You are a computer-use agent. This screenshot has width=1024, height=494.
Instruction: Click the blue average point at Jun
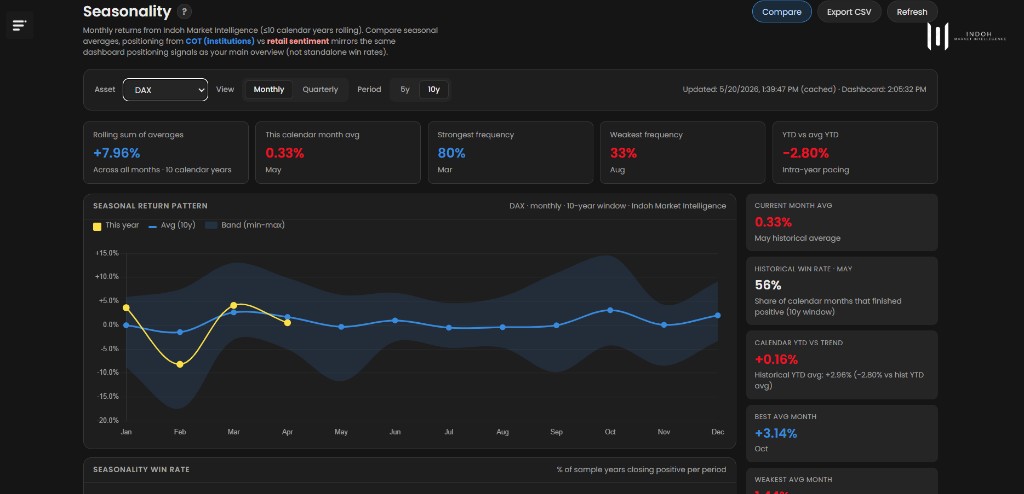(395, 321)
